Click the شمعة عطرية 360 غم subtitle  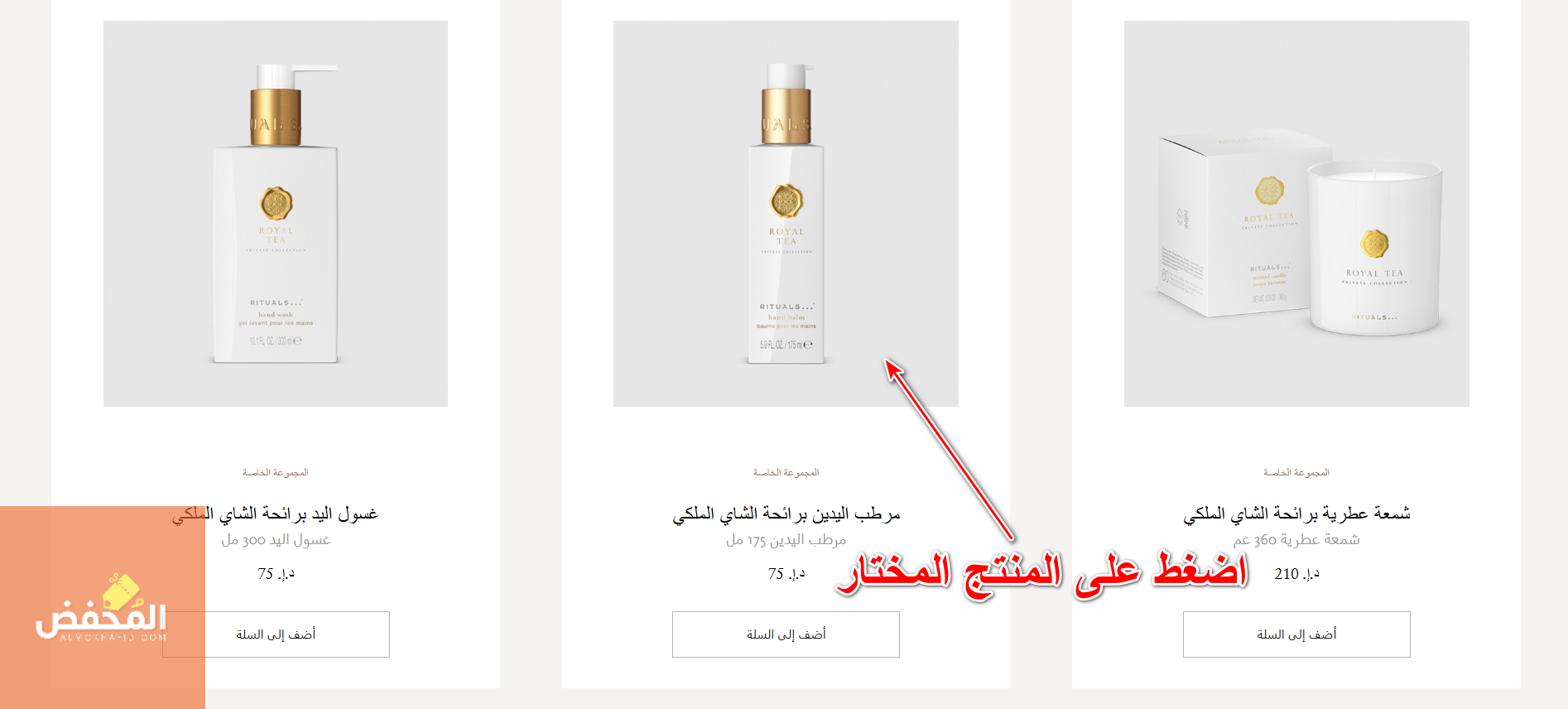click(1296, 540)
